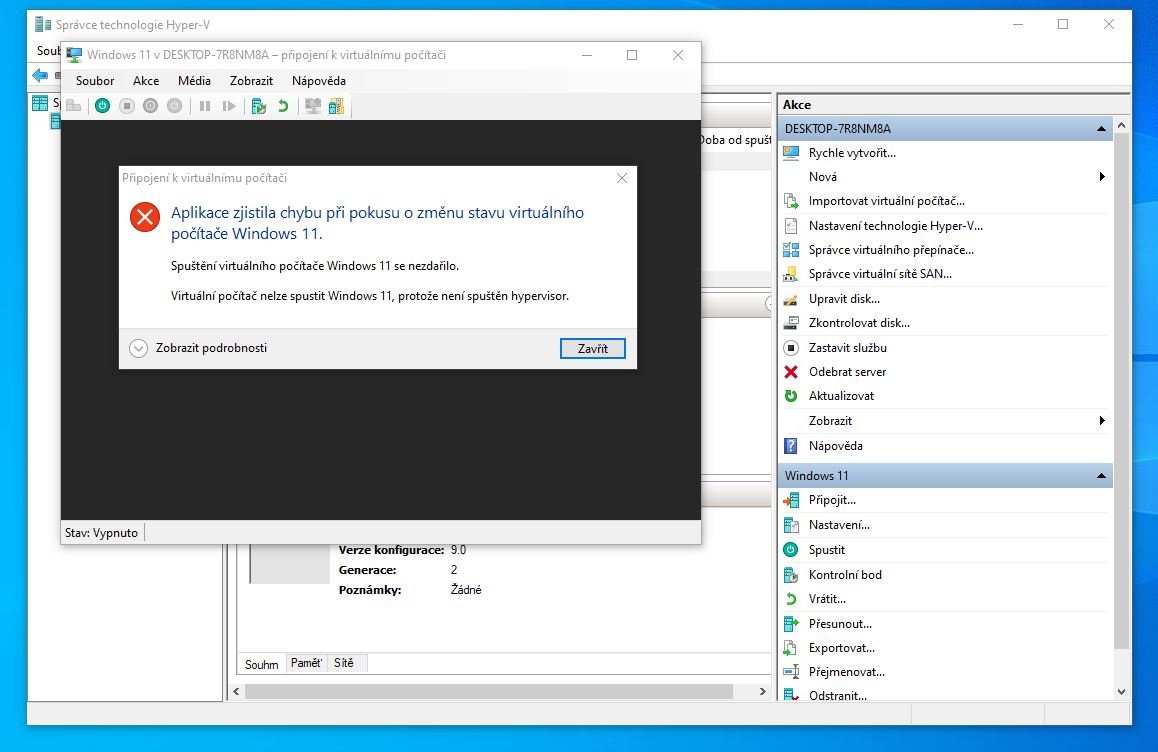1158x752 pixels.
Task: Click the greyed Save state power toolbar icon
Action: tap(174, 106)
